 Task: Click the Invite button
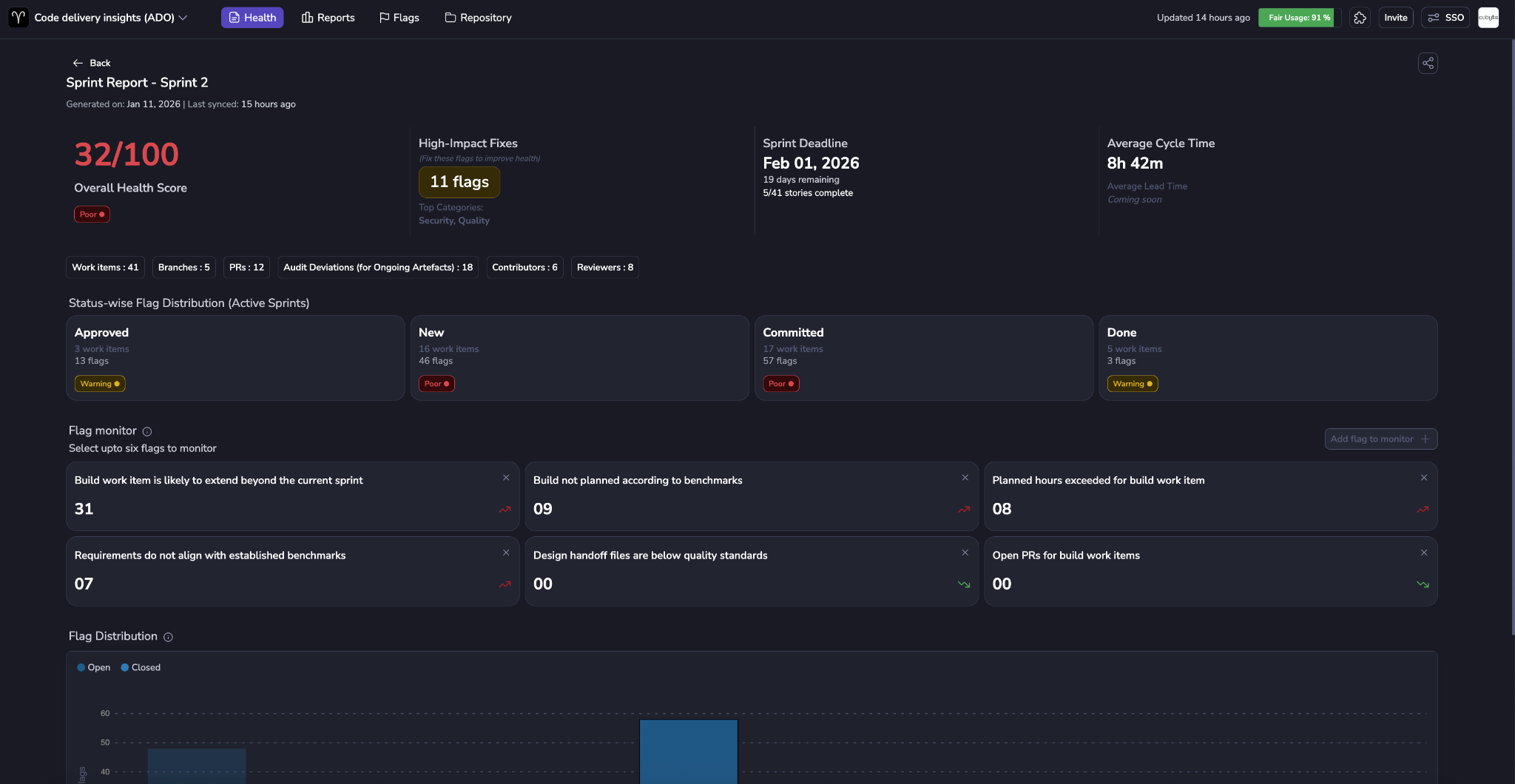(1395, 18)
